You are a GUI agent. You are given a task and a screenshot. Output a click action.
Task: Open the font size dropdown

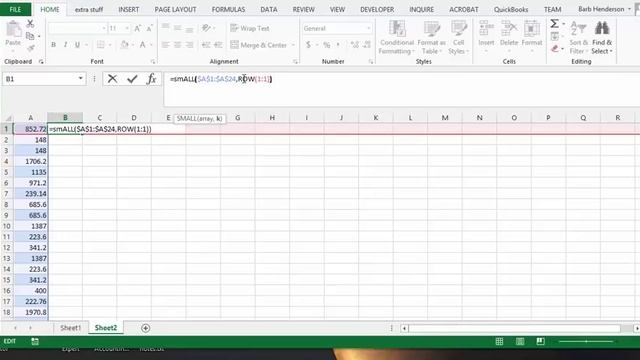coord(127,28)
